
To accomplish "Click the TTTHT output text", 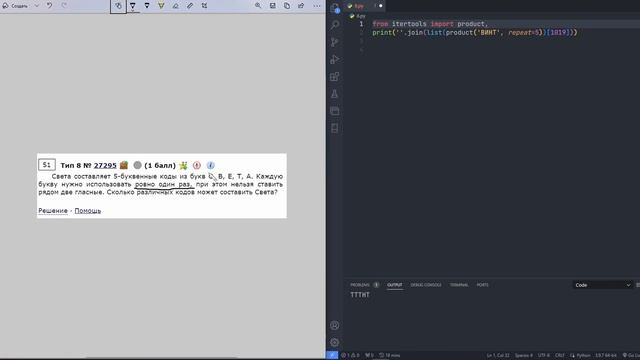I will tap(360, 295).
